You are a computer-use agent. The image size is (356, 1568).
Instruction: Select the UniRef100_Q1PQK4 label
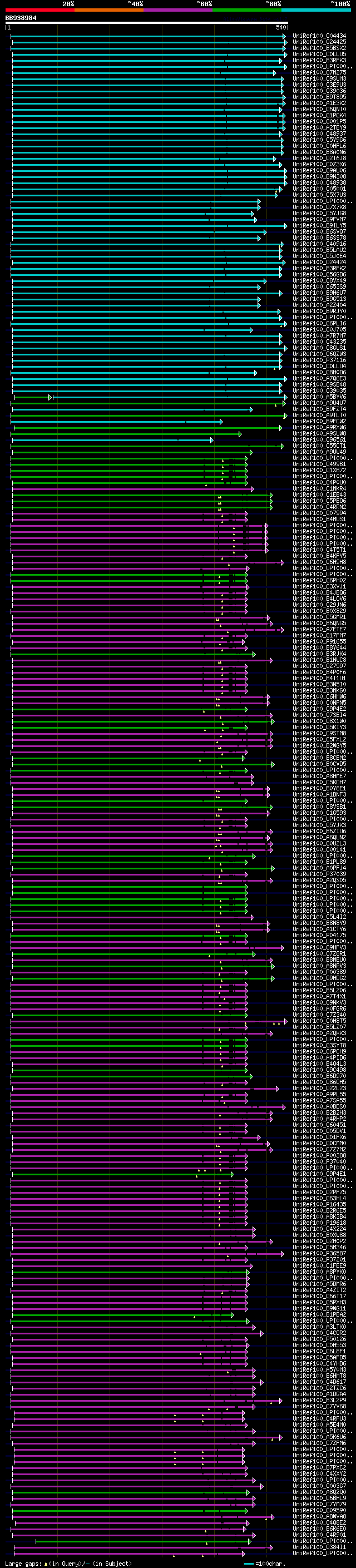319,116
